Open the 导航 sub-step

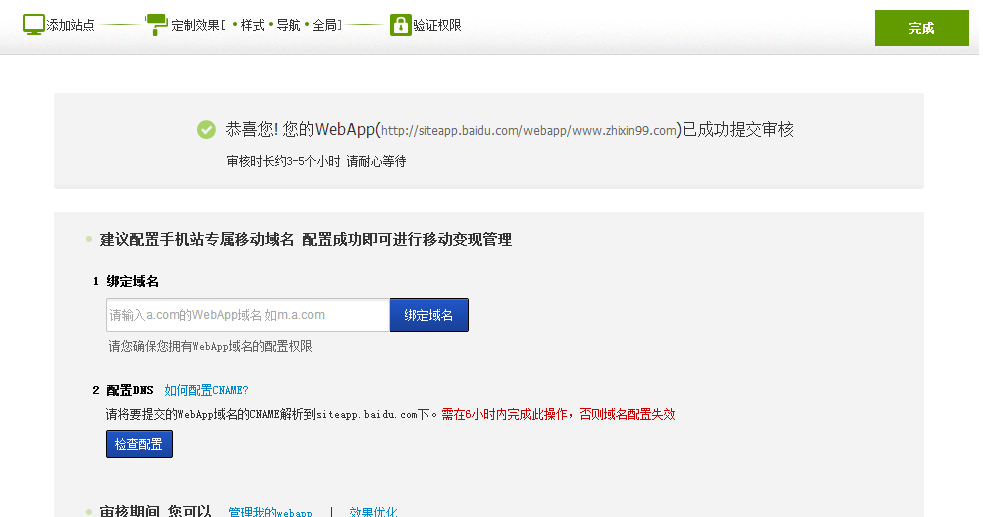coord(288,25)
